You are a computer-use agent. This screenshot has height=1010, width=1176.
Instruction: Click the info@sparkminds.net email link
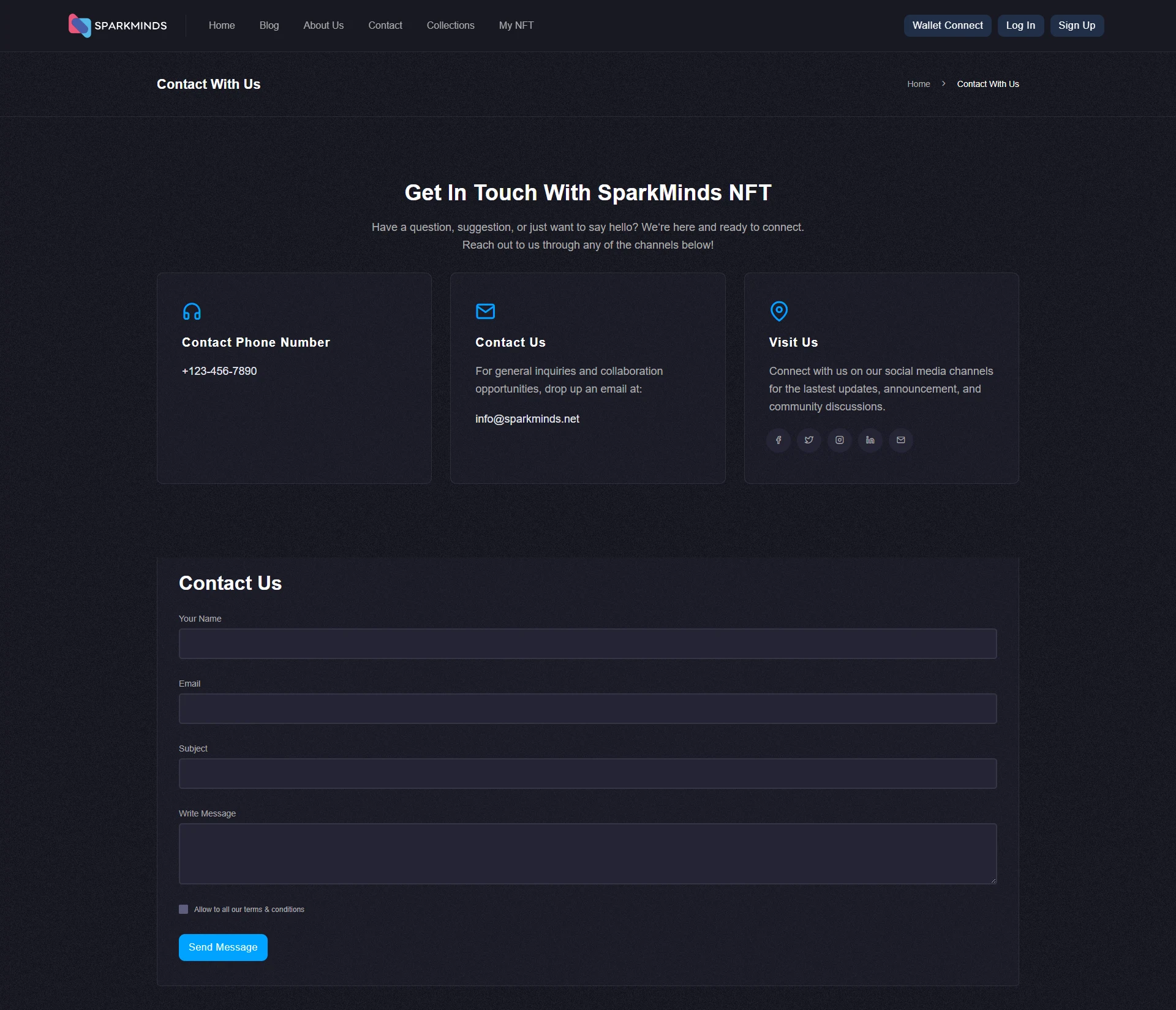[x=527, y=419]
